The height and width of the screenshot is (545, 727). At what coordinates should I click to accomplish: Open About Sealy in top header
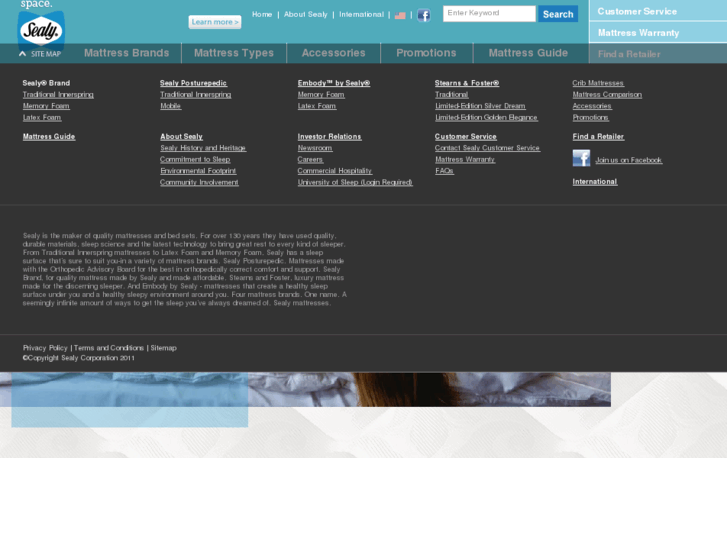[306, 14]
